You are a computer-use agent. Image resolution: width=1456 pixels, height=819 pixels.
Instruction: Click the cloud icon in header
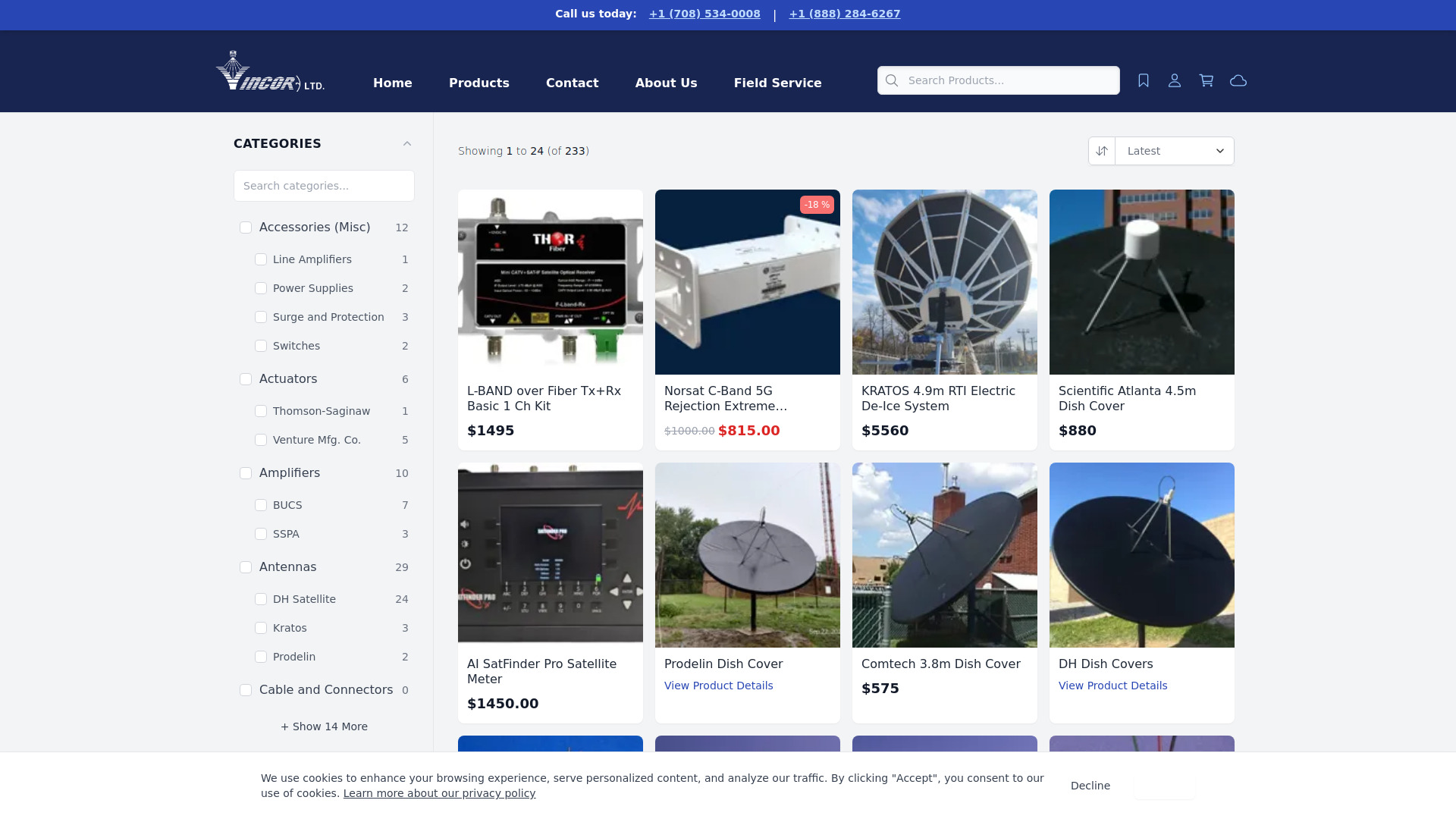coord(1238,80)
